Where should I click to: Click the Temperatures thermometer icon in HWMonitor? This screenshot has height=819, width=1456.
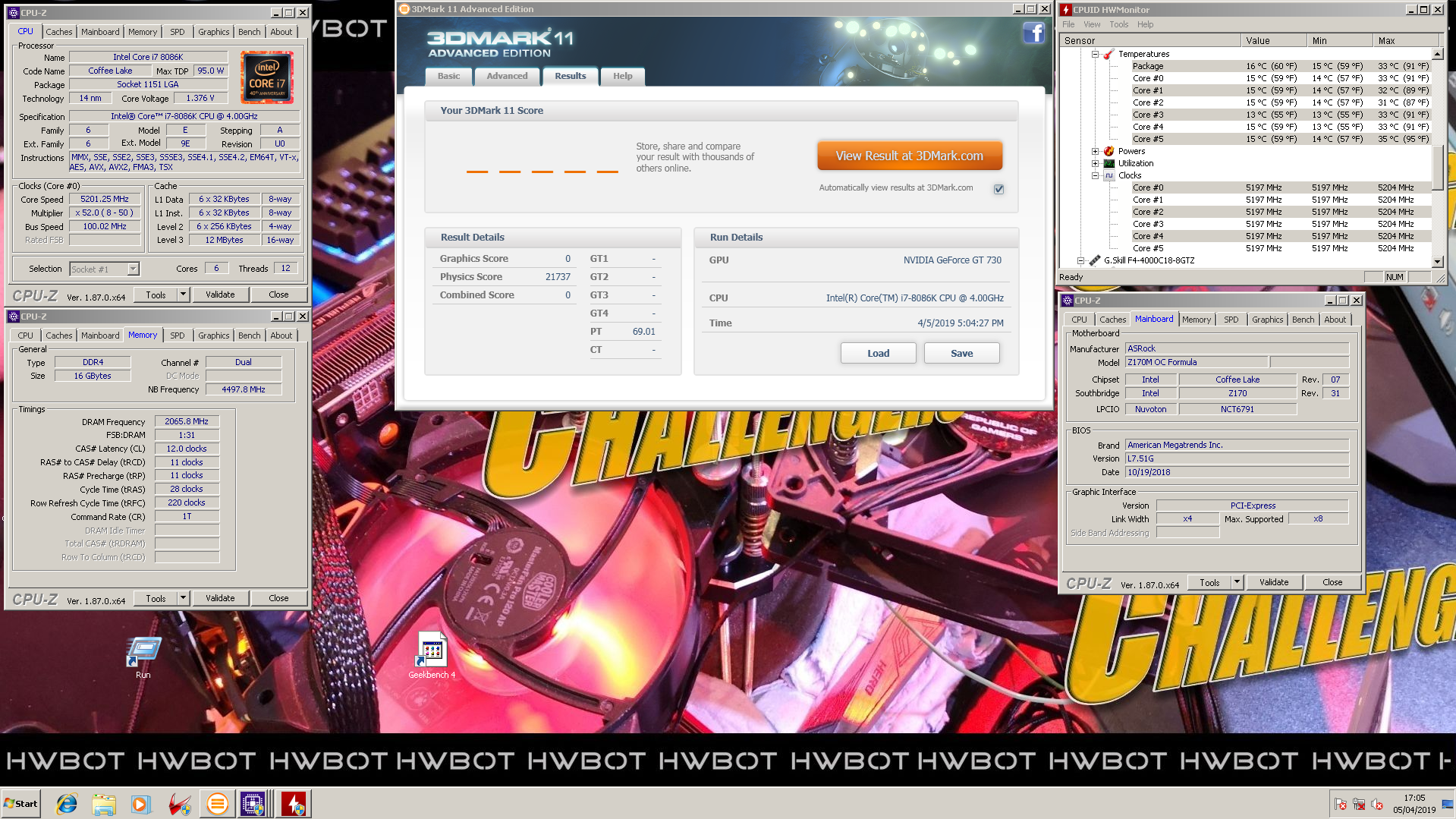pyautogui.click(x=1109, y=54)
